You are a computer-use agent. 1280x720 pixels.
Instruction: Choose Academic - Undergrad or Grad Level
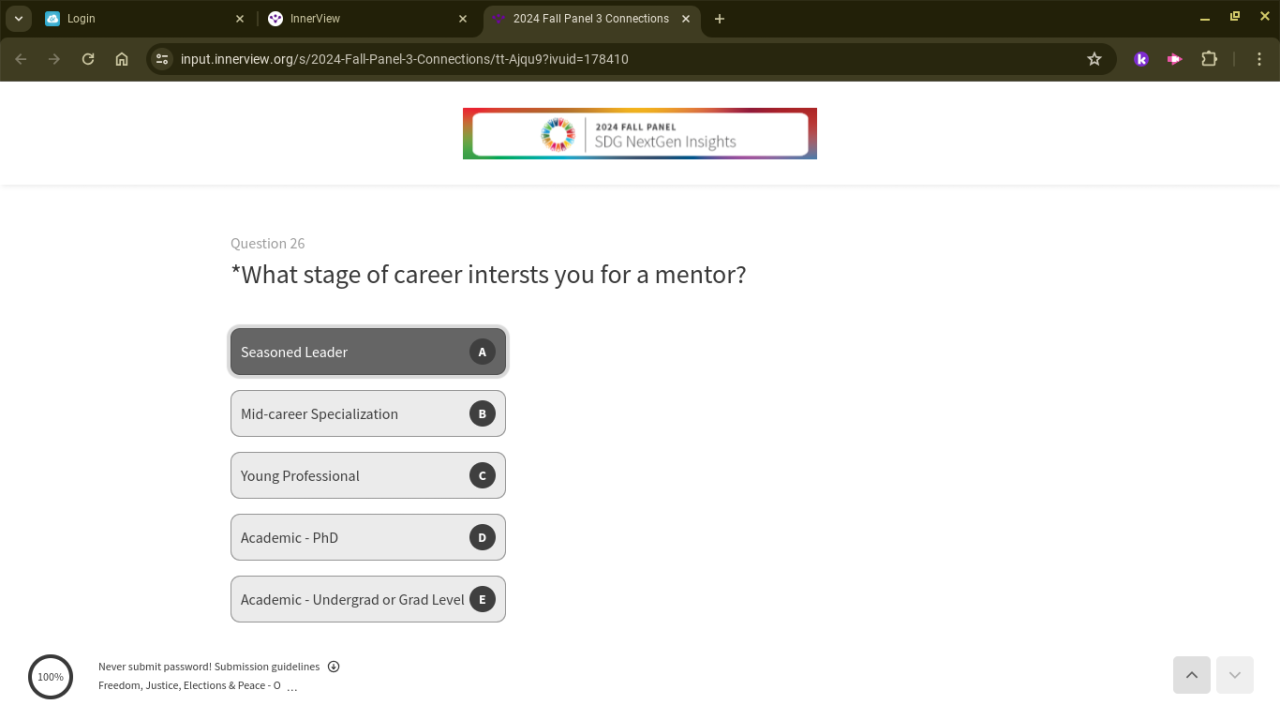click(x=368, y=600)
